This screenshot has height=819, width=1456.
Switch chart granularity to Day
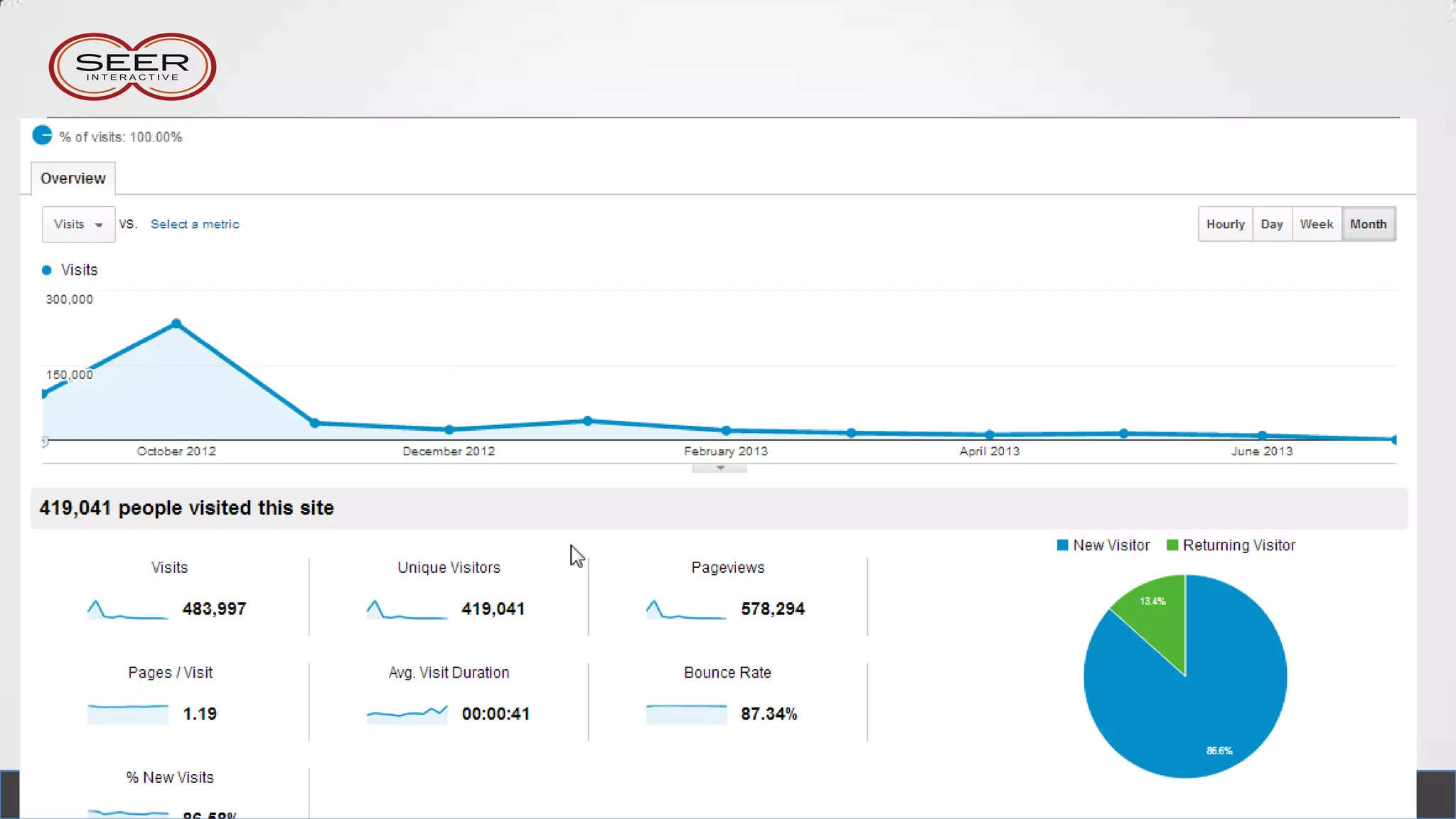[1271, 224]
